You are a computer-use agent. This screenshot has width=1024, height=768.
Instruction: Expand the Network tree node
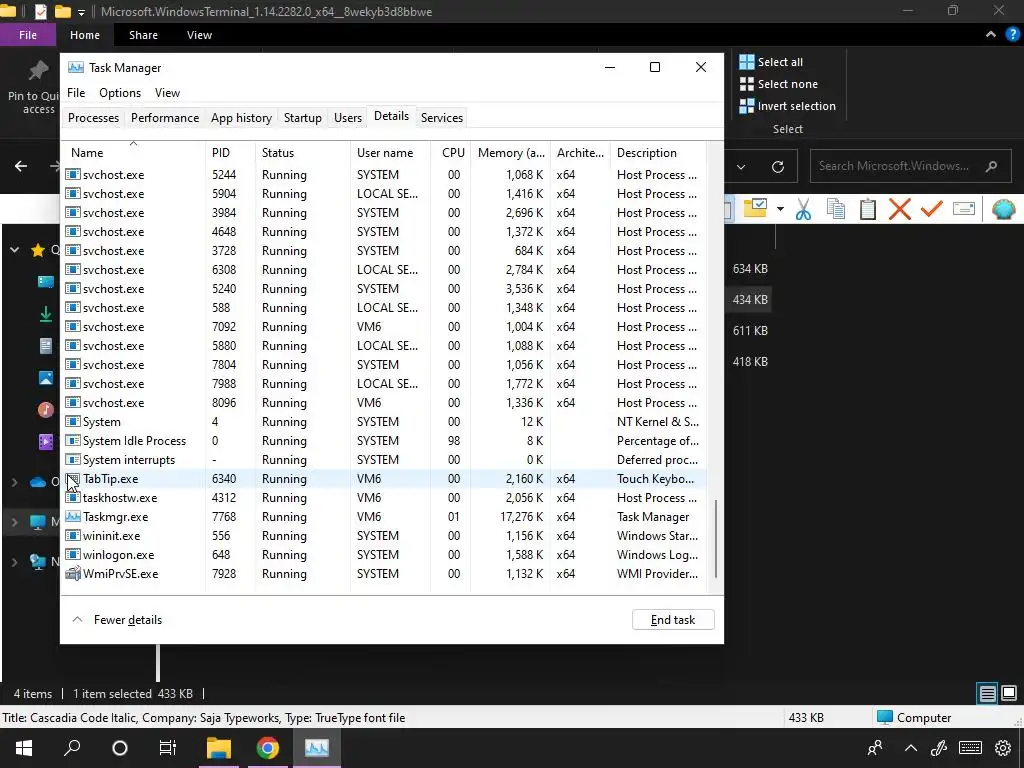[x=14, y=562]
